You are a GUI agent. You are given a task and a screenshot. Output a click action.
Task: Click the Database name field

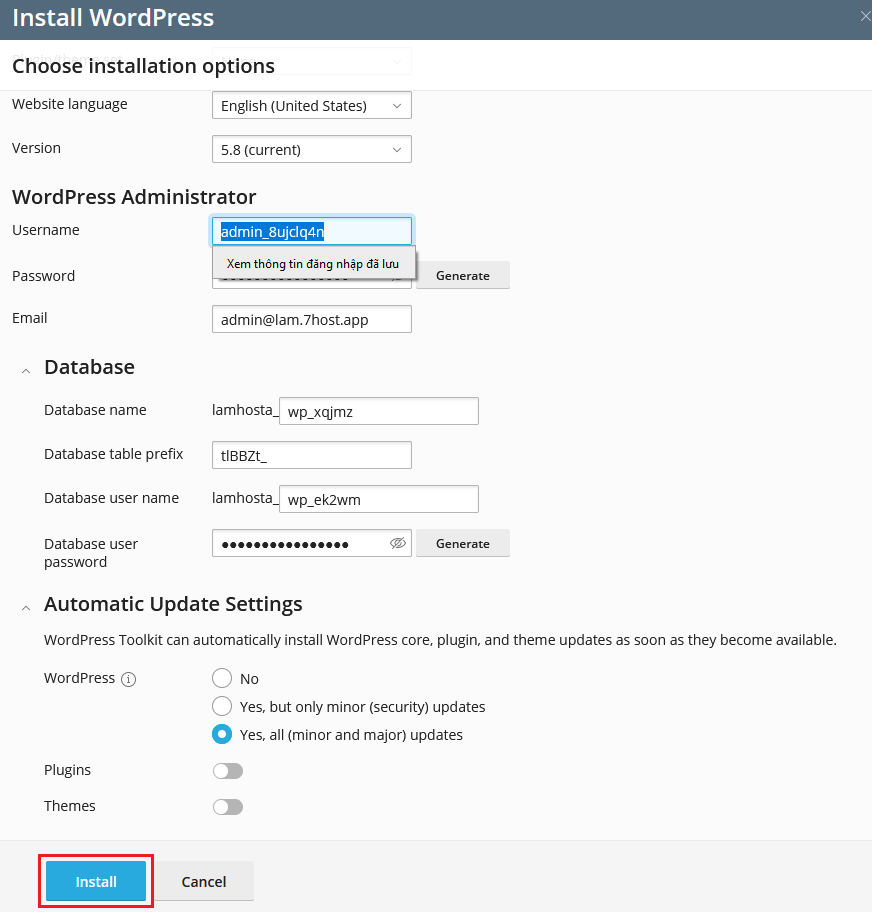click(x=379, y=411)
